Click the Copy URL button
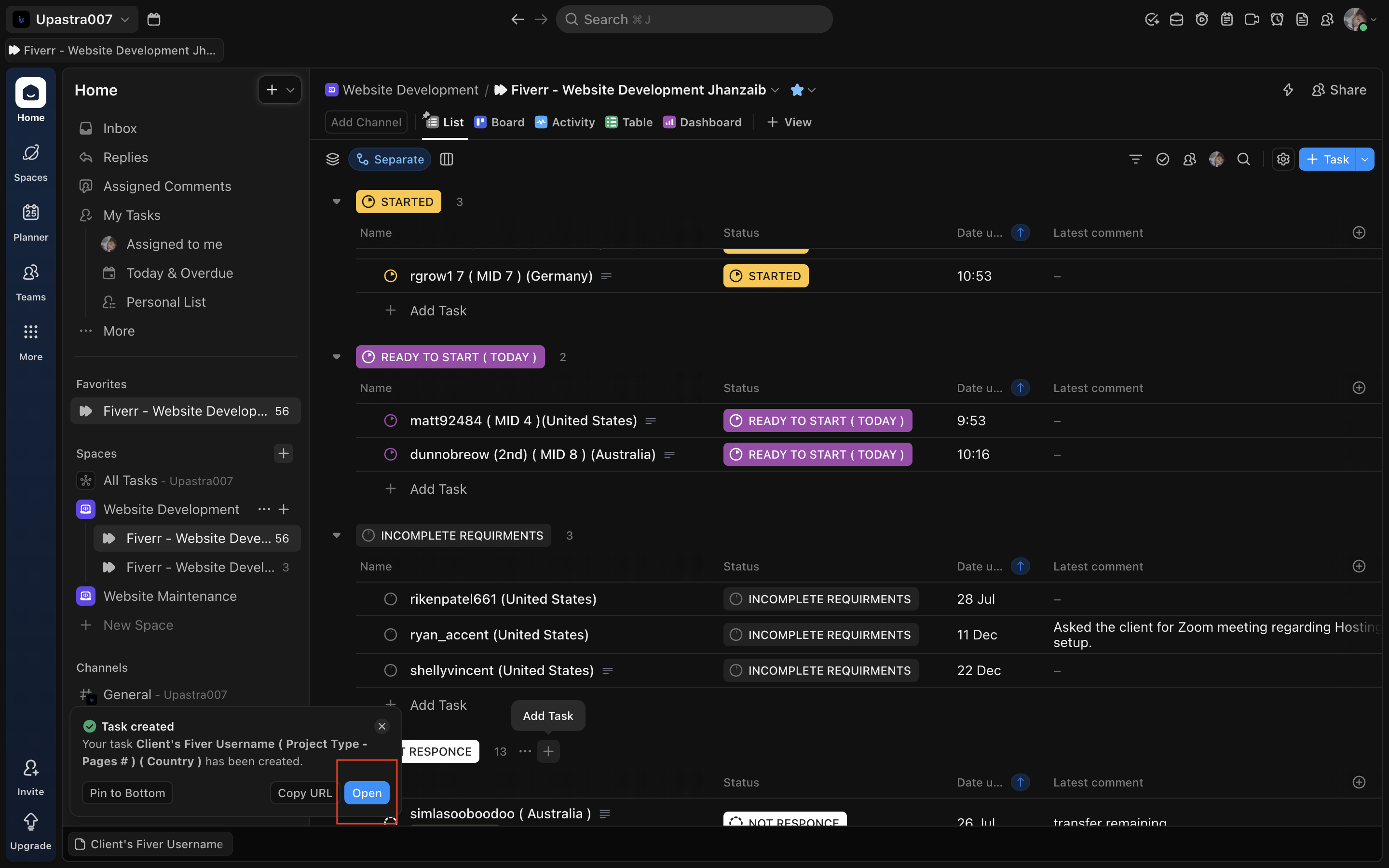The height and width of the screenshot is (868, 1389). tap(304, 793)
